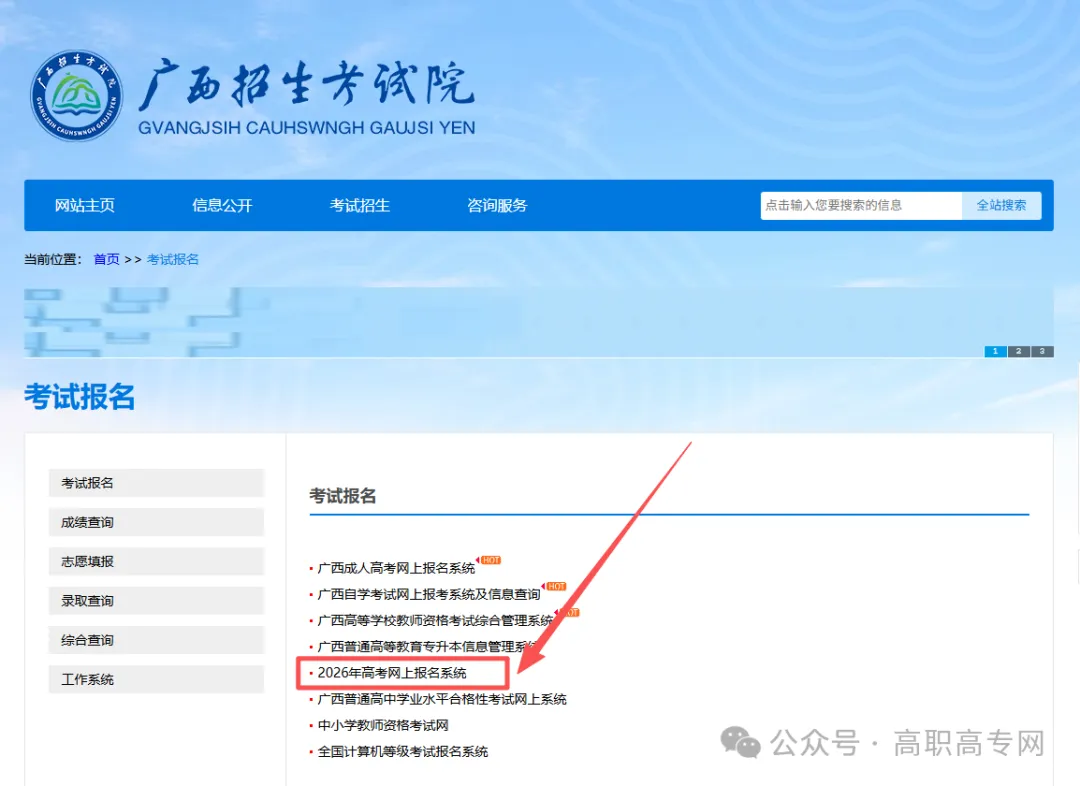Select 志愿填报 in the sidebar
Viewport: 1080px width, 786px height.
pyautogui.click(x=156, y=561)
